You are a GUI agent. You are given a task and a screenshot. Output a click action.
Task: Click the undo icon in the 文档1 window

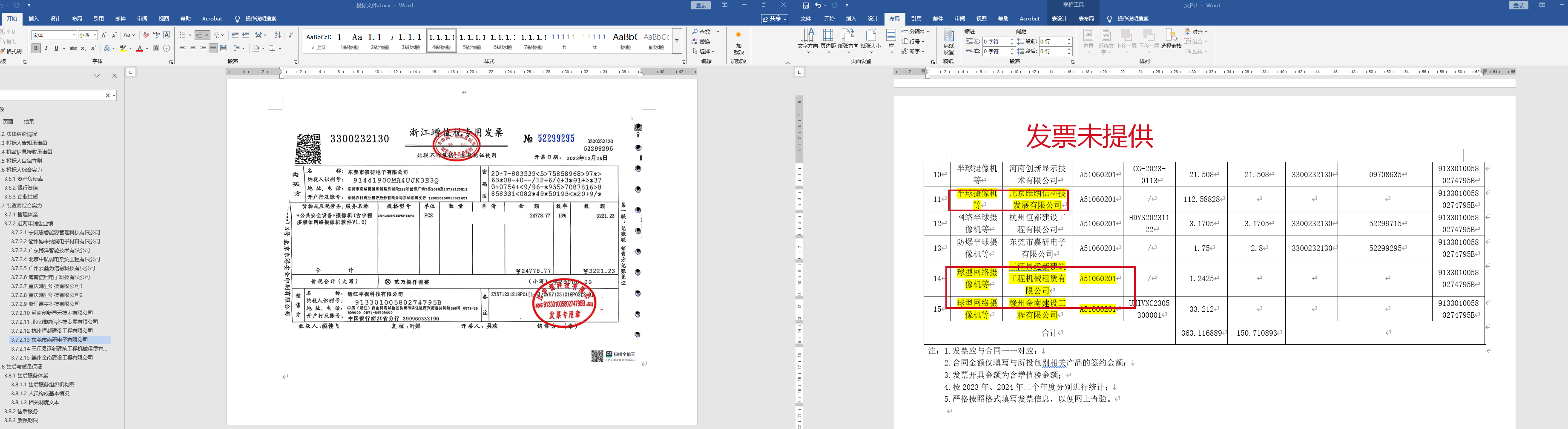[818, 6]
